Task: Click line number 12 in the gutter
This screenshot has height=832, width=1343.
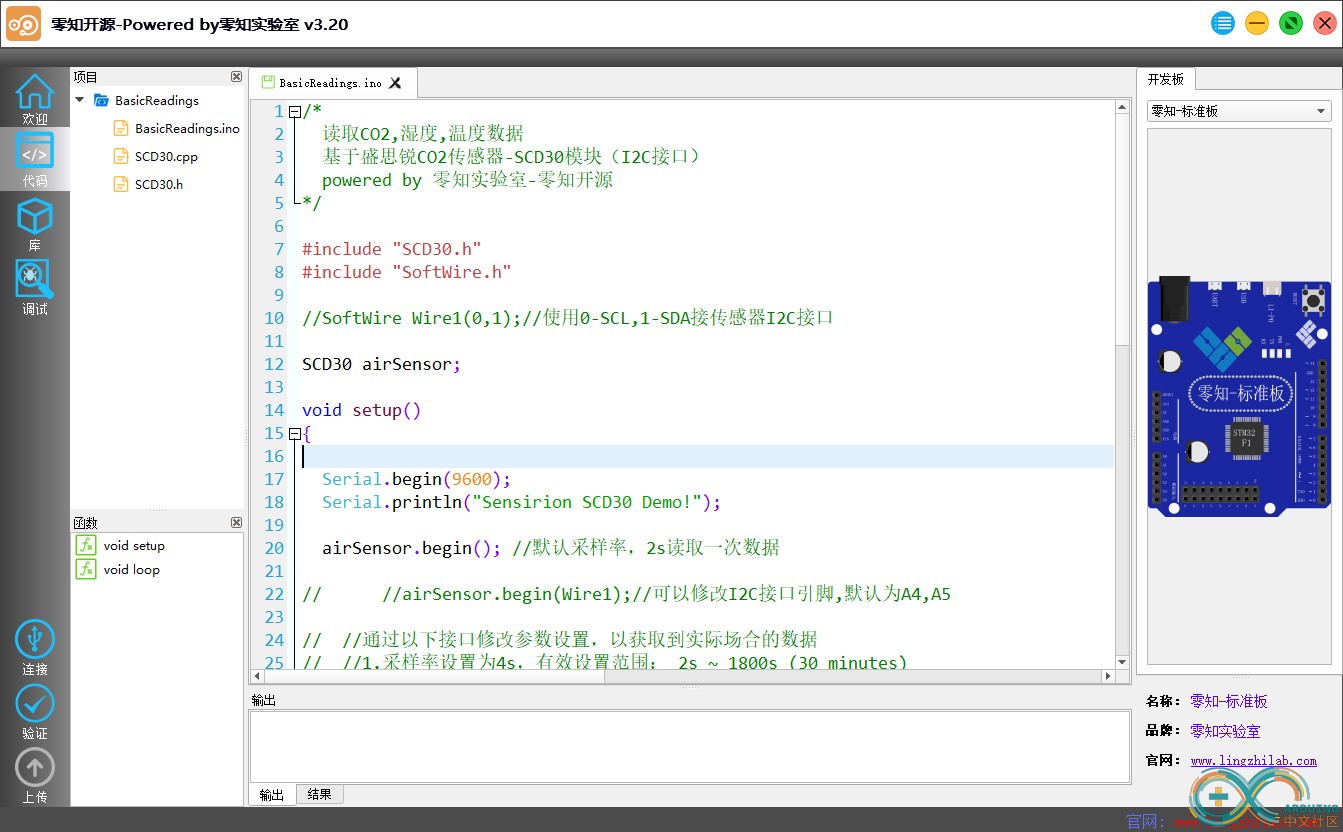Action: pyautogui.click(x=273, y=364)
